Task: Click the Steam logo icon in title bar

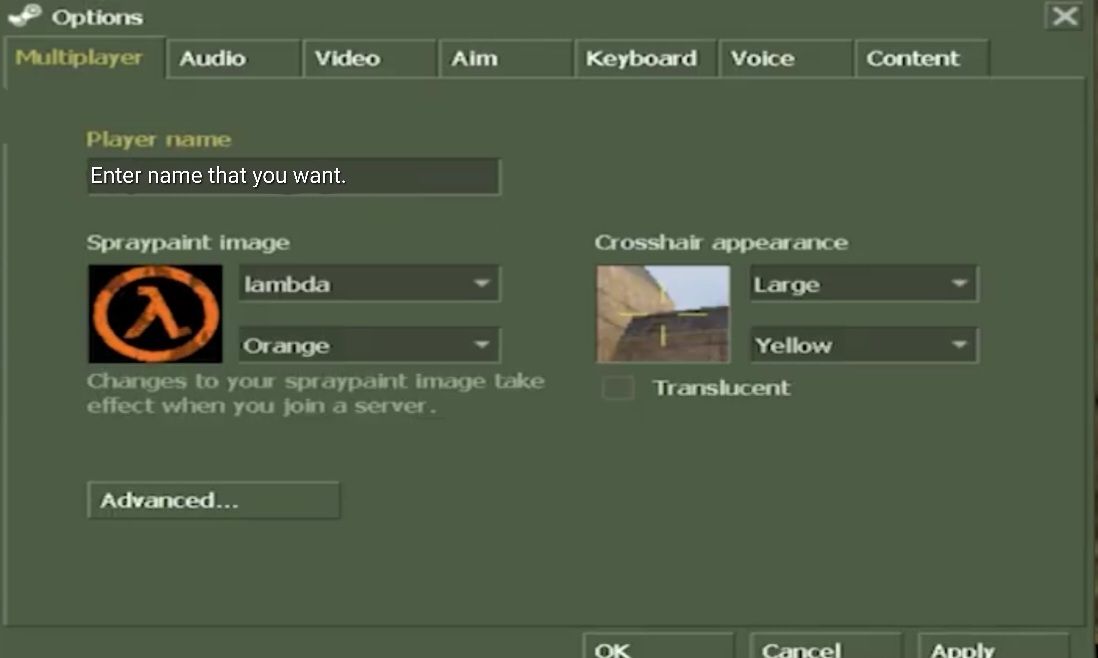Action: coord(24,16)
